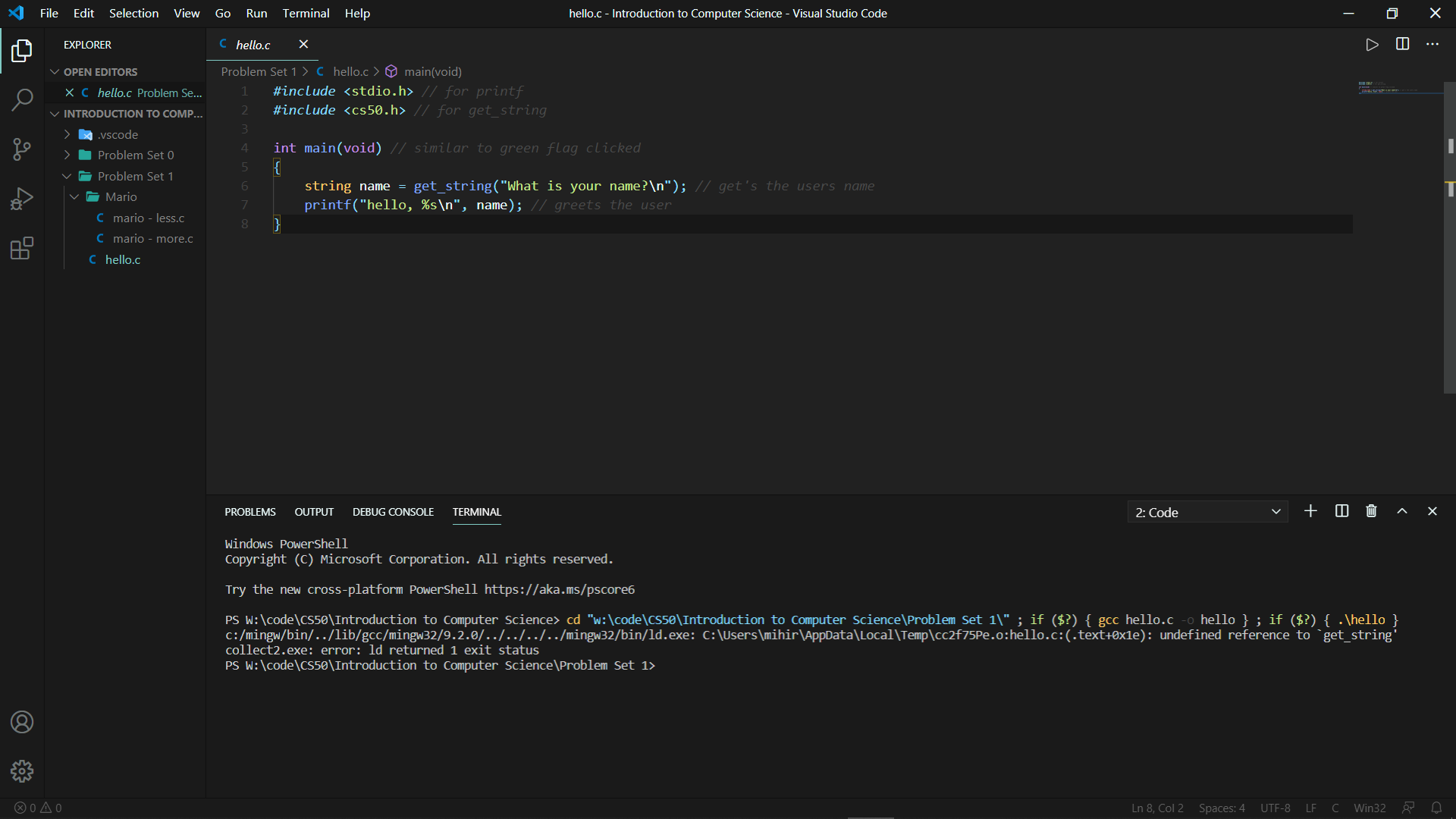Click the editor minimap preview
The height and width of the screenshot is (819, 1456).
tap(1399, 87)
